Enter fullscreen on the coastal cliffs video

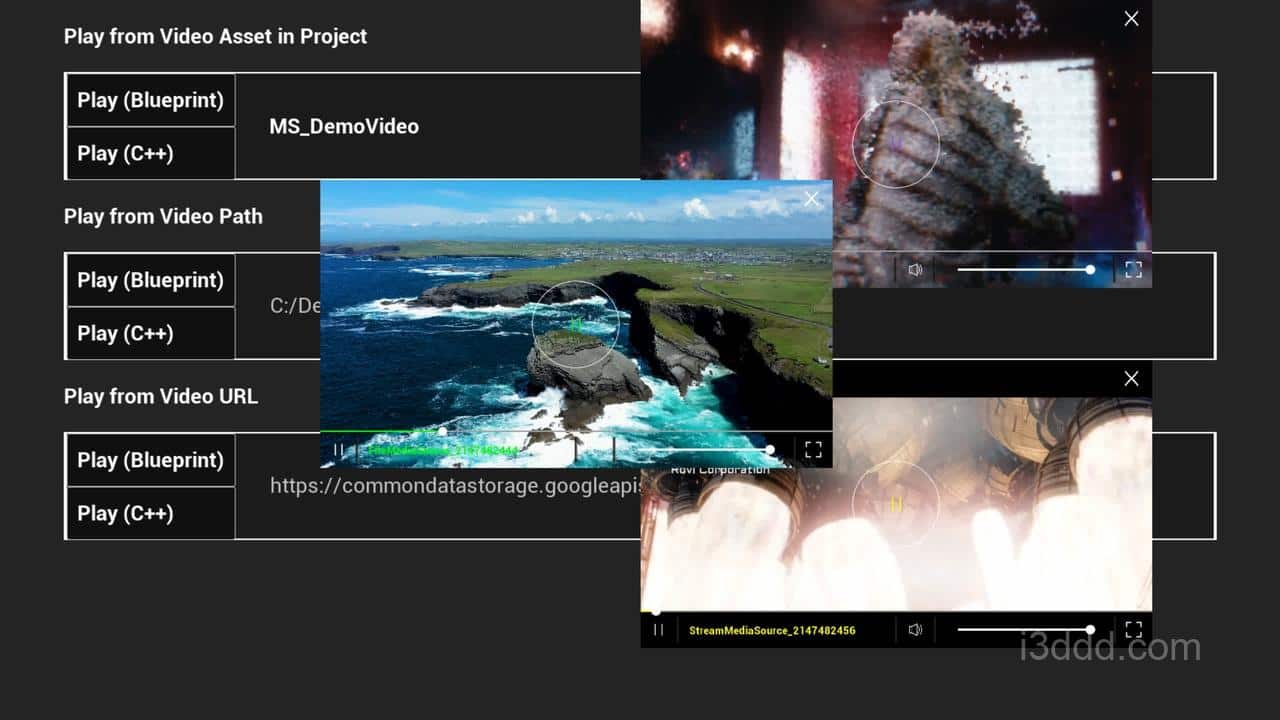click(812, 449)
